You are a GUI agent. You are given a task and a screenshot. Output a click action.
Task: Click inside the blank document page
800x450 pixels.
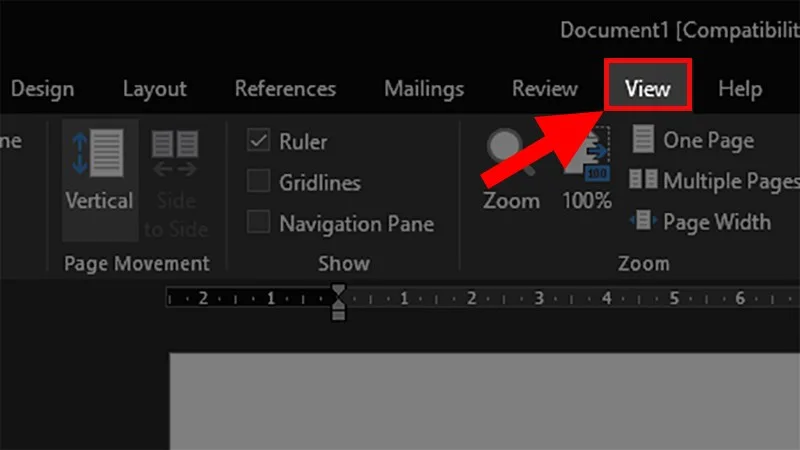485,401
